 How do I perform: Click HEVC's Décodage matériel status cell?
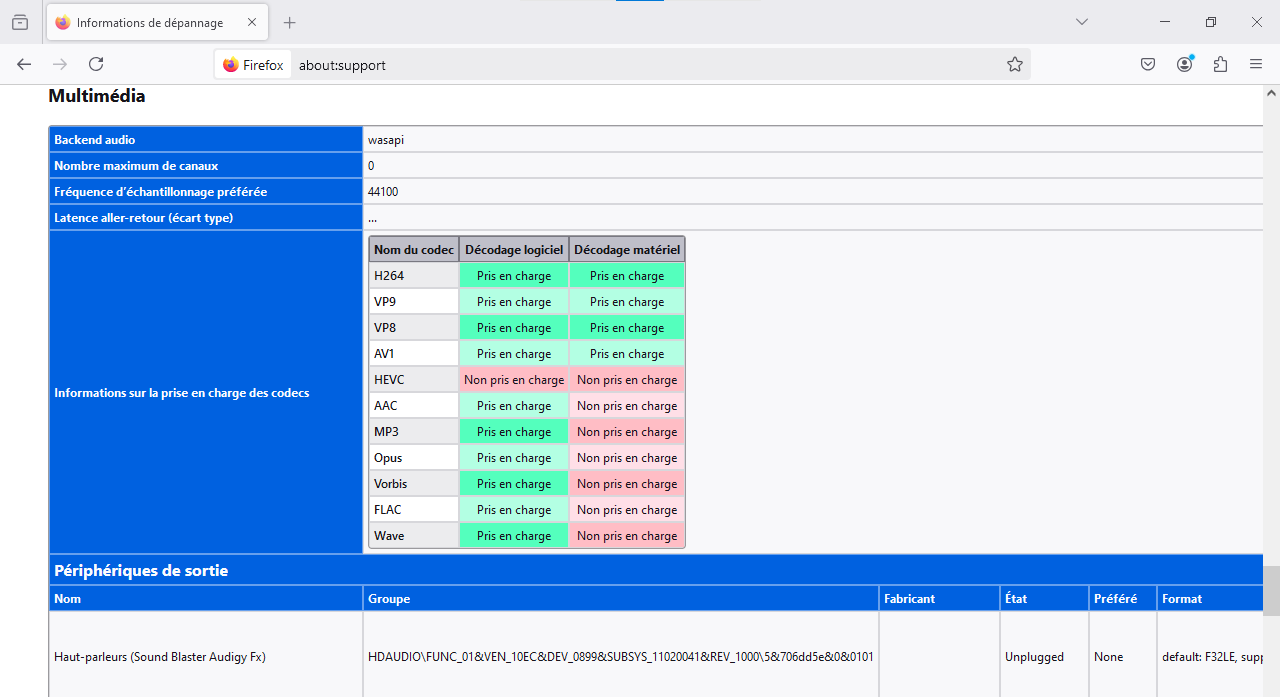pos(627,380)
